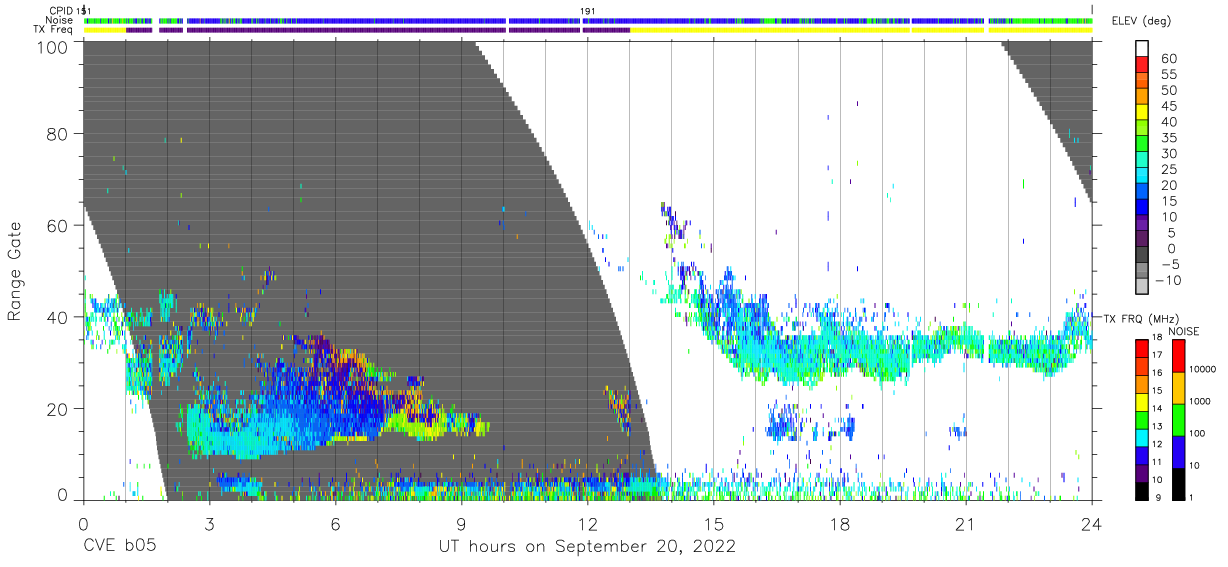Click the '25' label on ELEV colorbar

[x=1169, y=170]
